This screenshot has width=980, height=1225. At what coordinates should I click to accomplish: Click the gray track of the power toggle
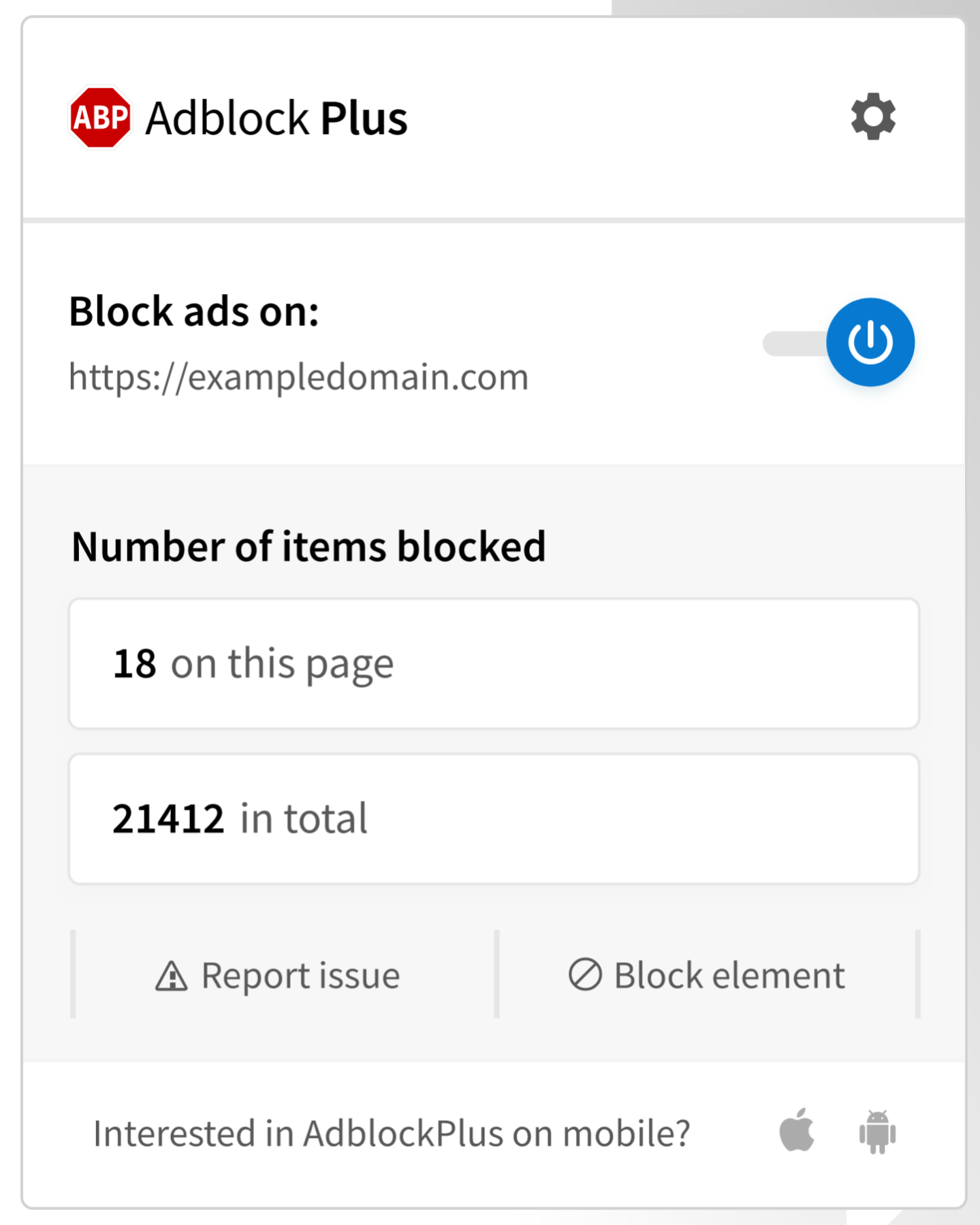(791, 344)
